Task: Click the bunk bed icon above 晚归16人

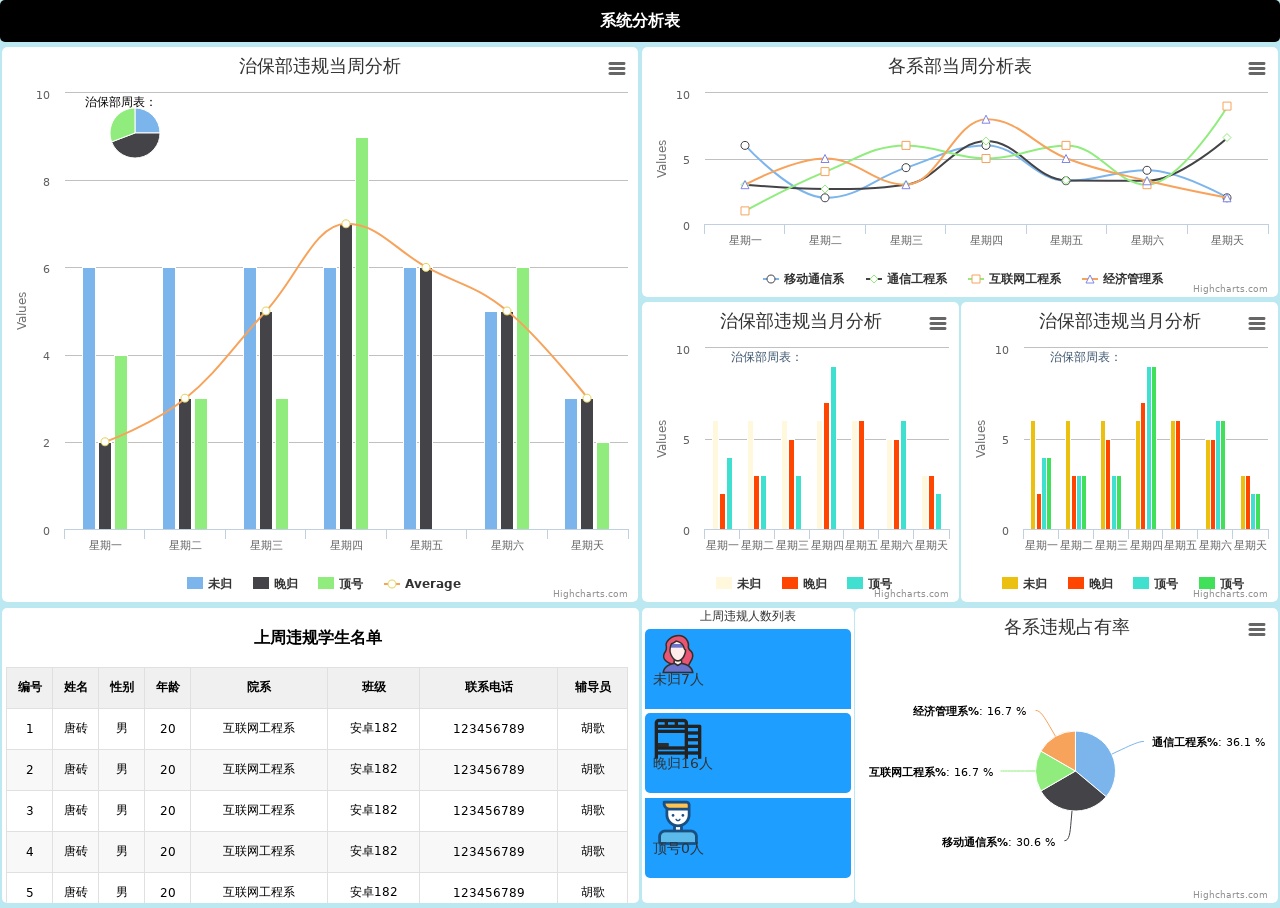Action: click(678, 739)
